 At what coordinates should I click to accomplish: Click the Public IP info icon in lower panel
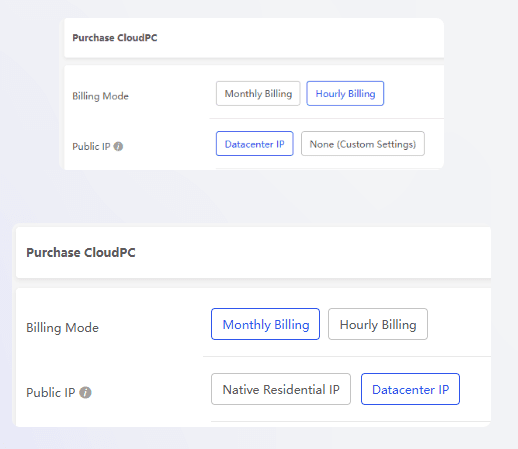(85, 392)
